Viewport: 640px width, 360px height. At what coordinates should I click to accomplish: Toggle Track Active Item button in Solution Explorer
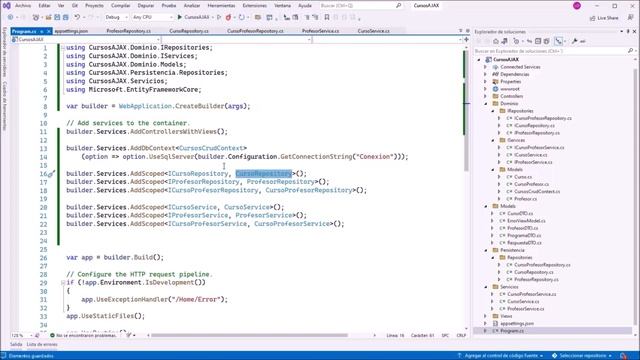coord(558,41)
